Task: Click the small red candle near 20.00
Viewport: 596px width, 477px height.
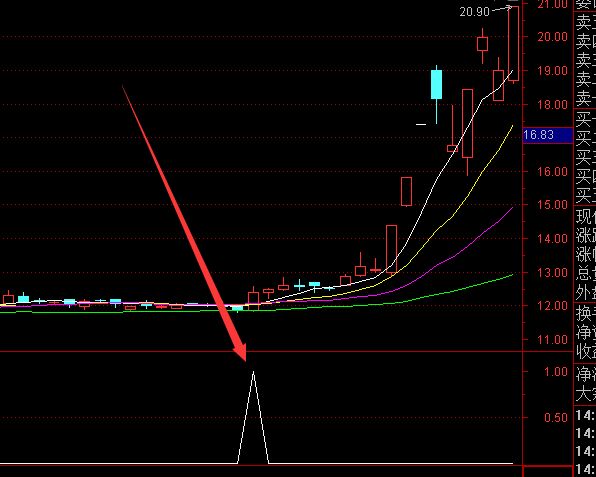Action: pyautogui.click(x=482, y=44)
